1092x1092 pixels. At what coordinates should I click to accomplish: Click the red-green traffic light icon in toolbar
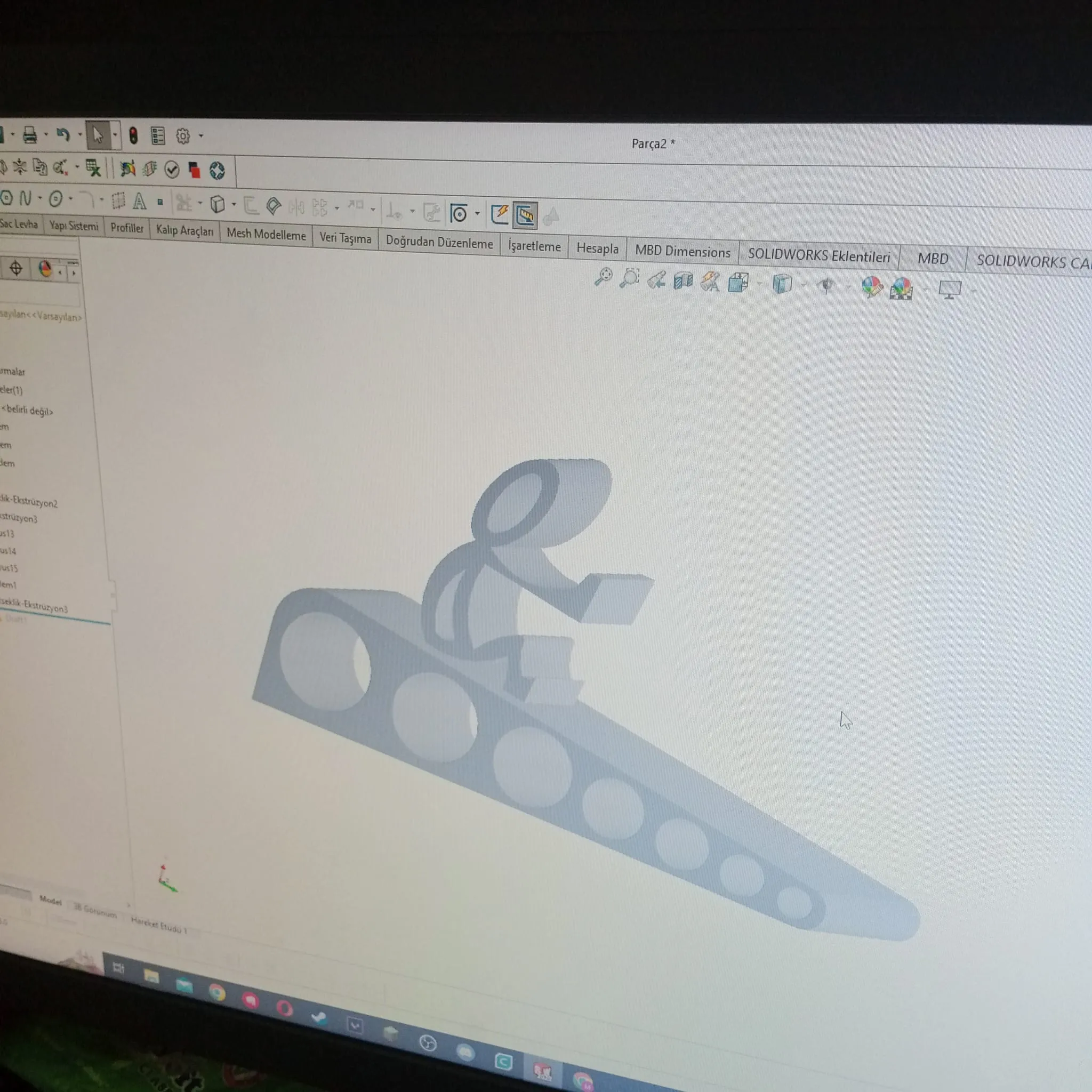pos(134,135)
